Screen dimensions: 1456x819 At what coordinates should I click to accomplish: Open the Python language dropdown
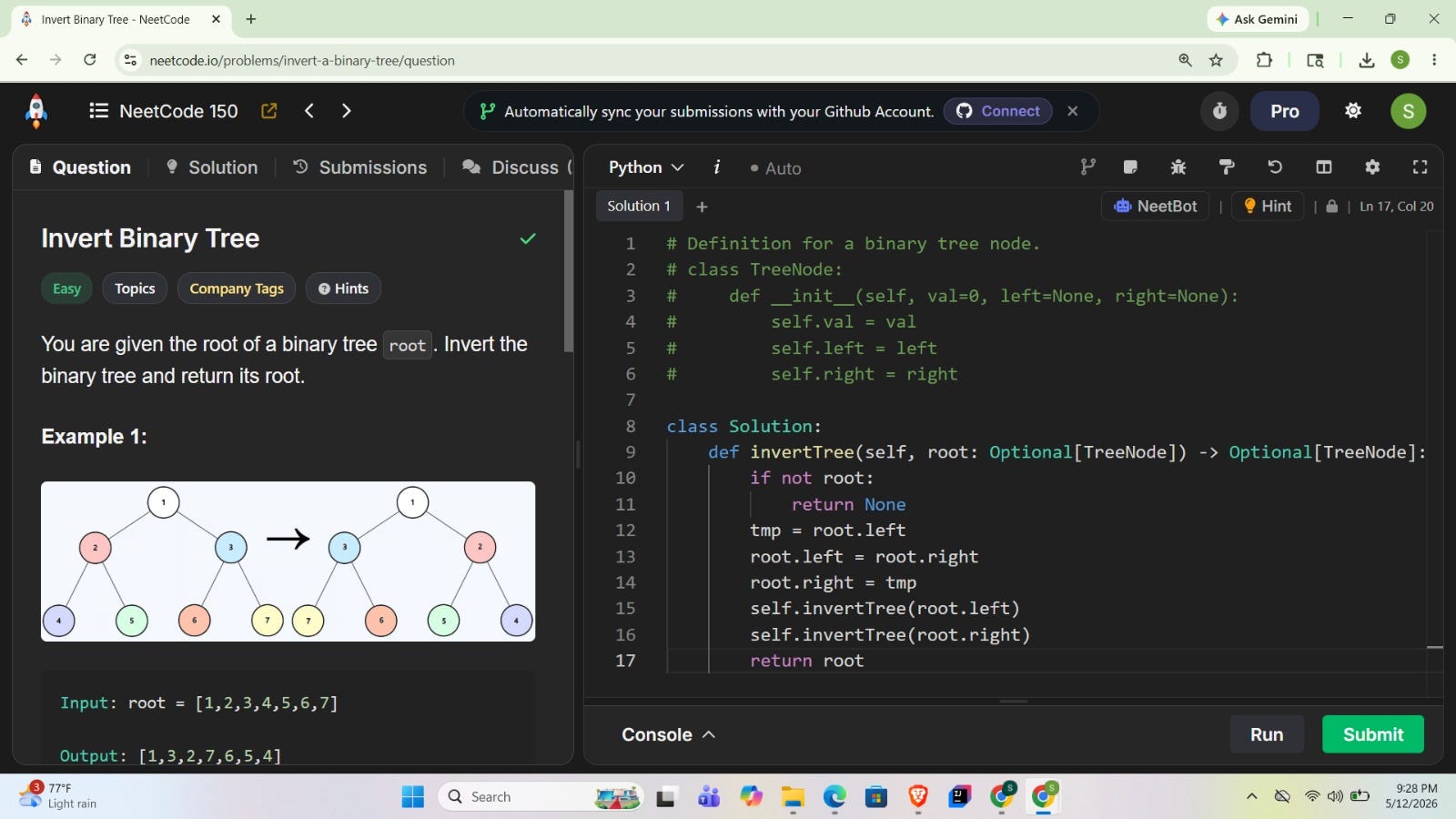(645, 167)
